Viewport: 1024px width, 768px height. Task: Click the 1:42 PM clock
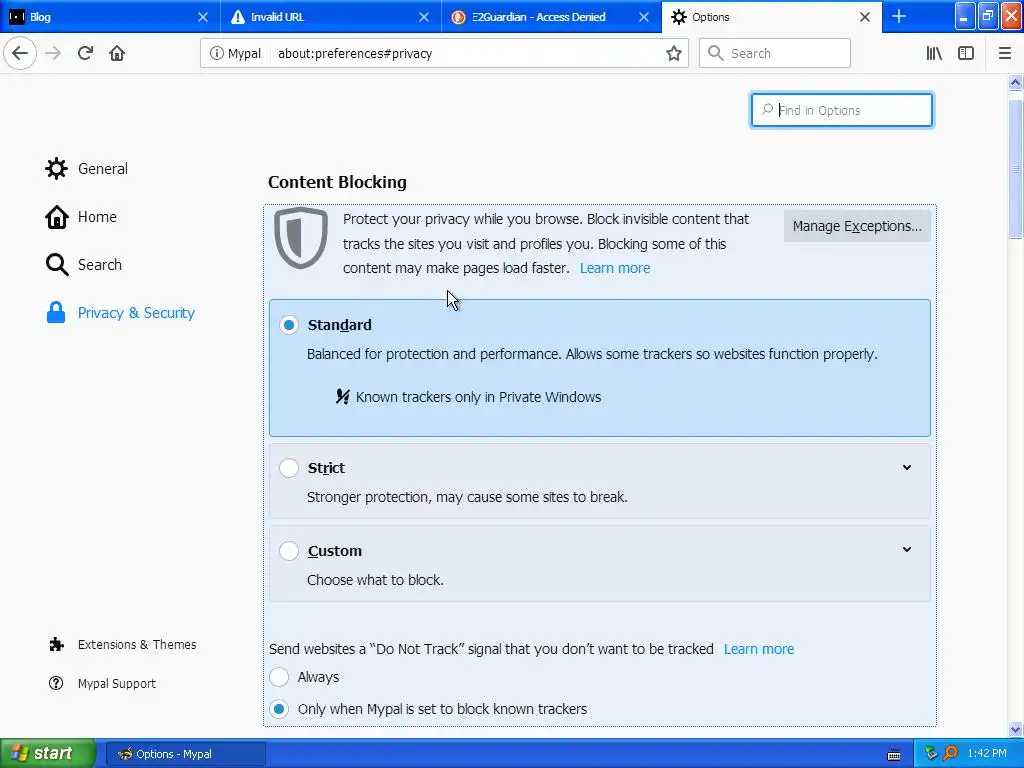point(987,754)
